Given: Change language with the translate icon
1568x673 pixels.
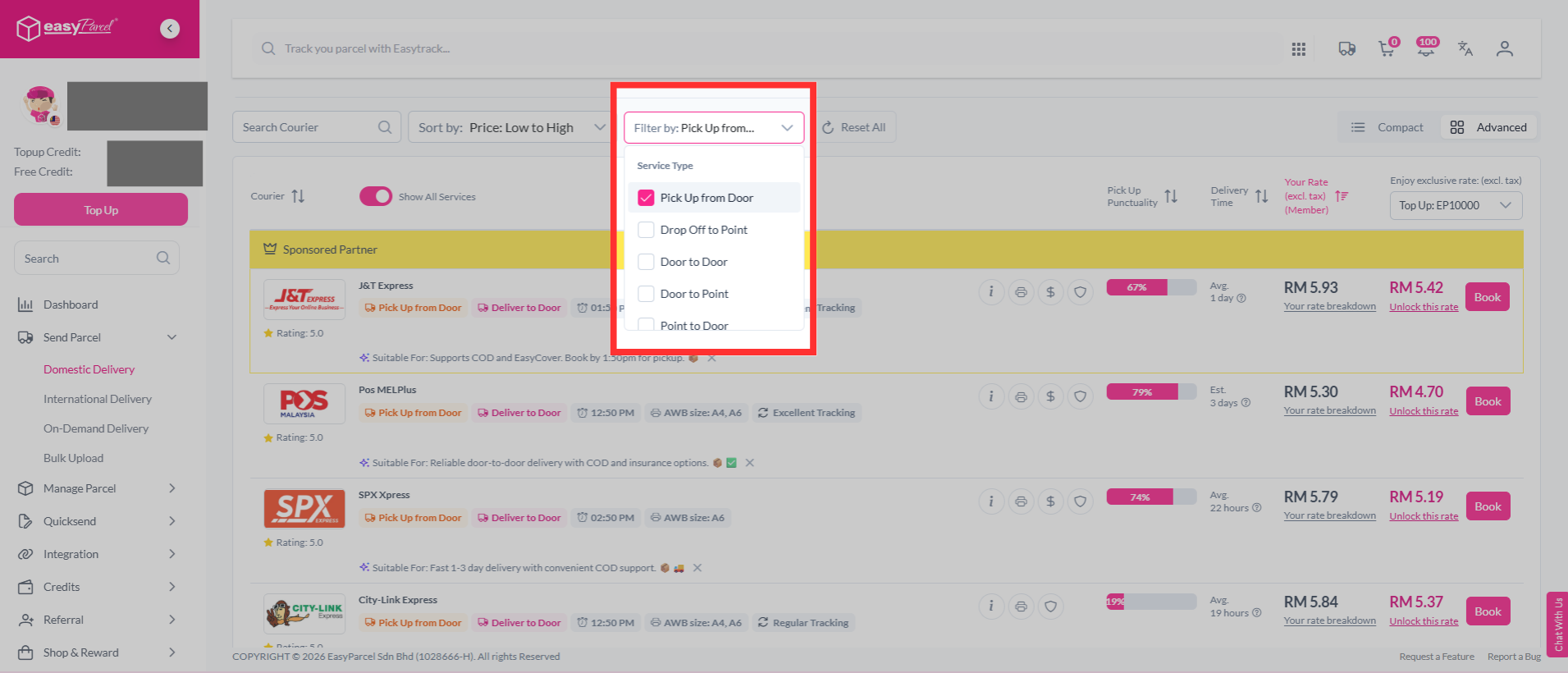Looking at the screenshot, I should pos(1465,49).
